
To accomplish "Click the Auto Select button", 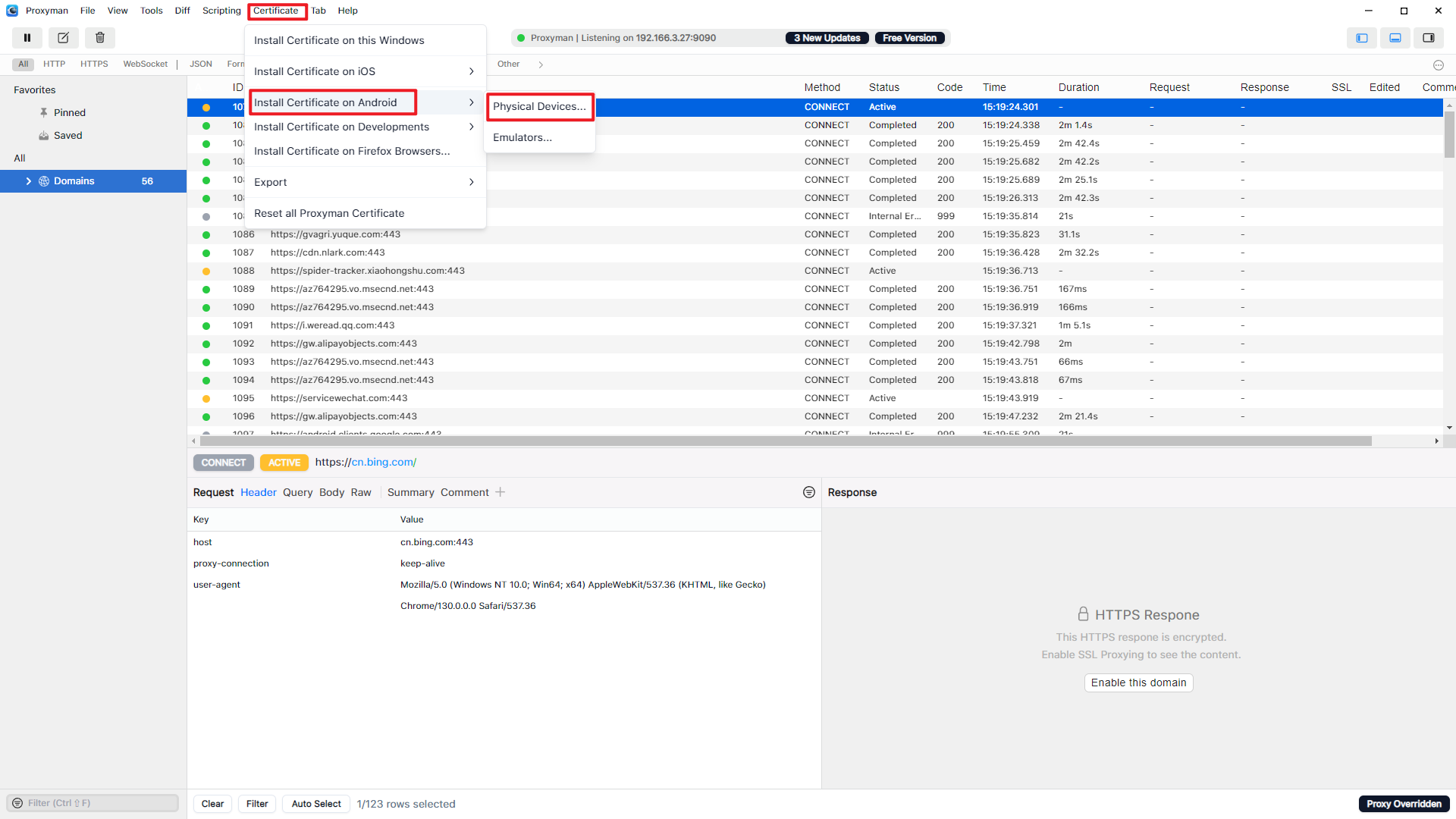I will pyautogui.click(x=316, y=804).
